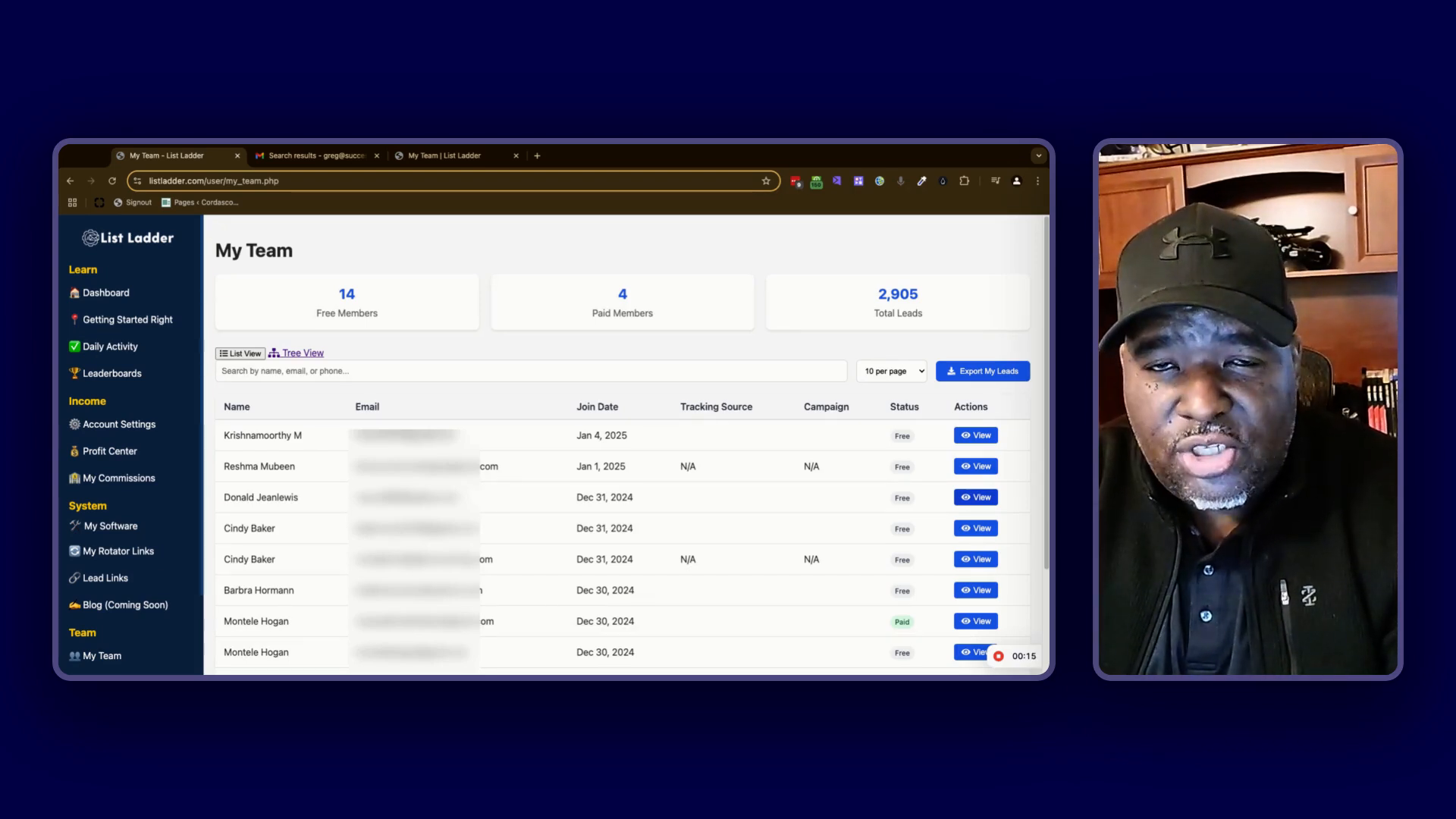Switch to Tree View
The image size is (1456, 819).
[296, 353]
